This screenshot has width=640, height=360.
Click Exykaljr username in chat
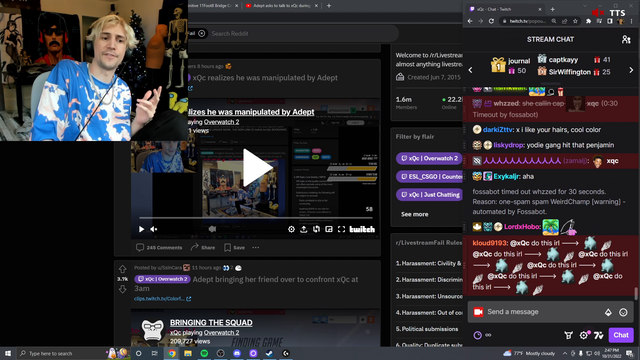click(x=506, y=176)
